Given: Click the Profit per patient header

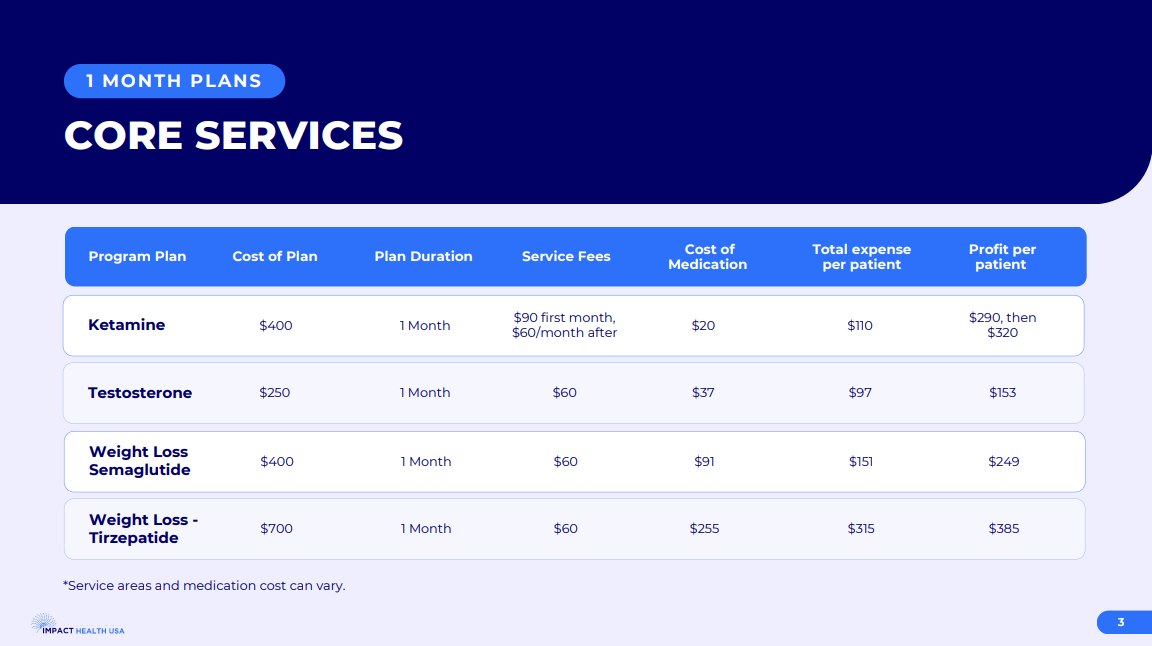Looking at the screenshot, I should pyautogui.click(x=1002, y=257).
